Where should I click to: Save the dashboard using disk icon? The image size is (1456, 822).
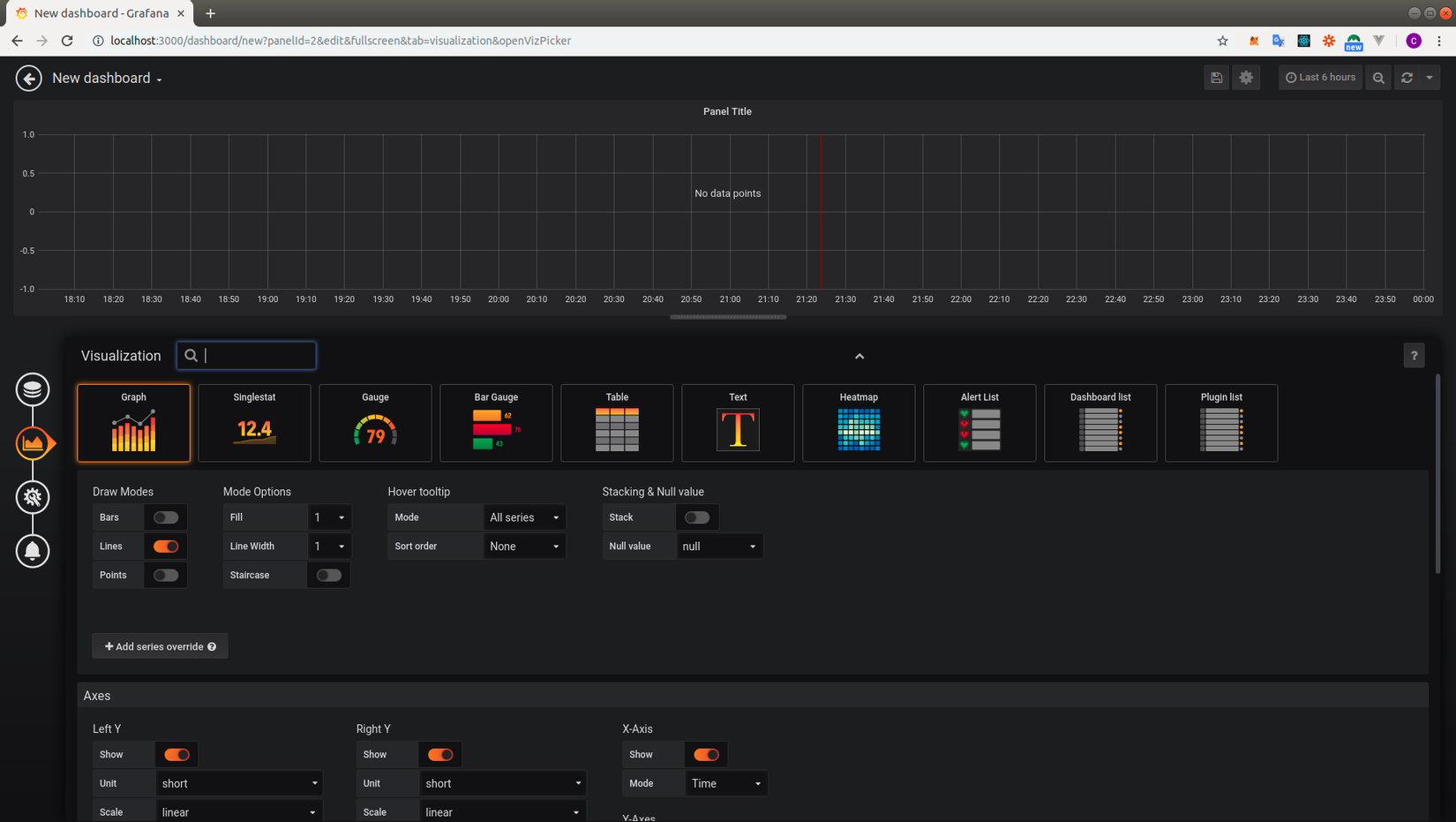[1216, 78]
